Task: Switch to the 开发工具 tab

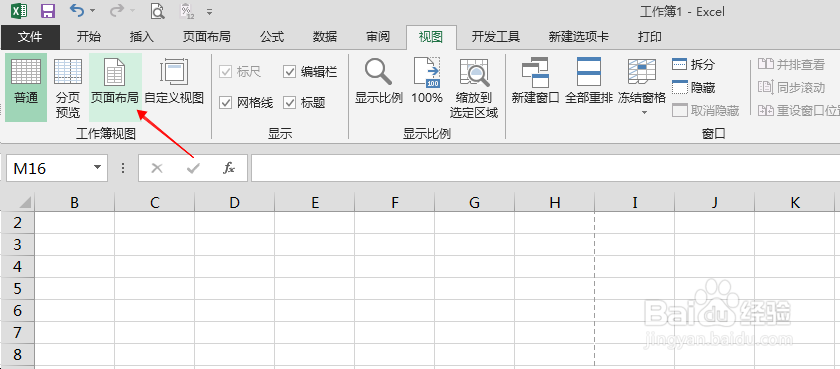Action: [496, 37]
